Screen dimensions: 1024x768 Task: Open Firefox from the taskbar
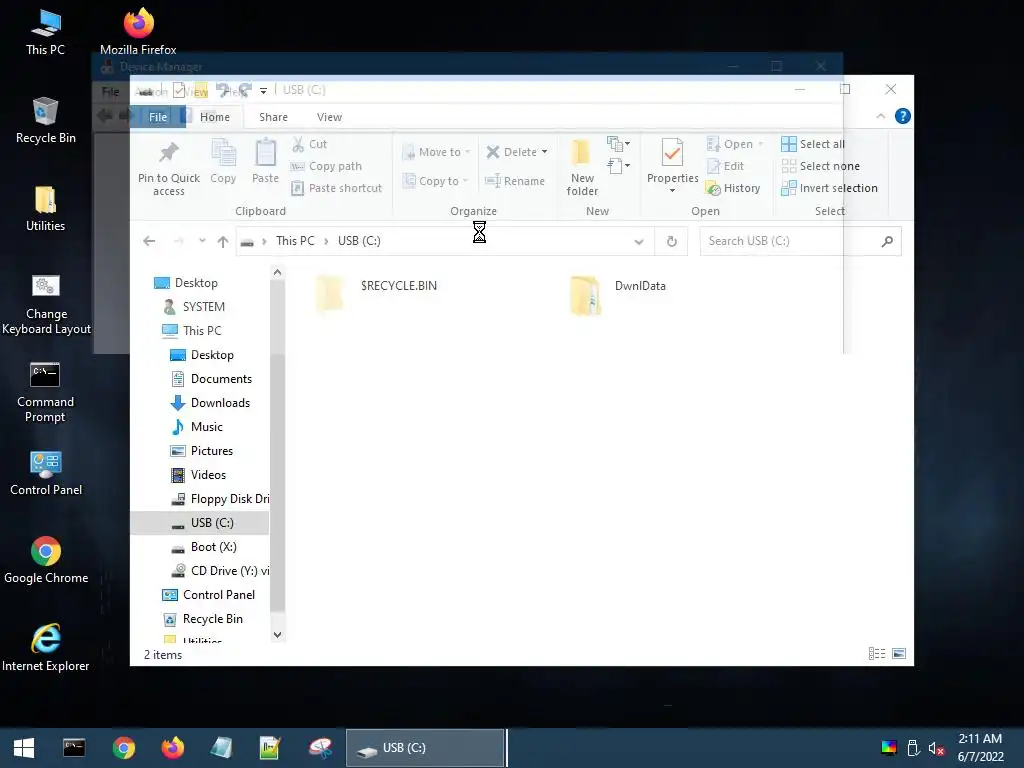coord(173,748)
